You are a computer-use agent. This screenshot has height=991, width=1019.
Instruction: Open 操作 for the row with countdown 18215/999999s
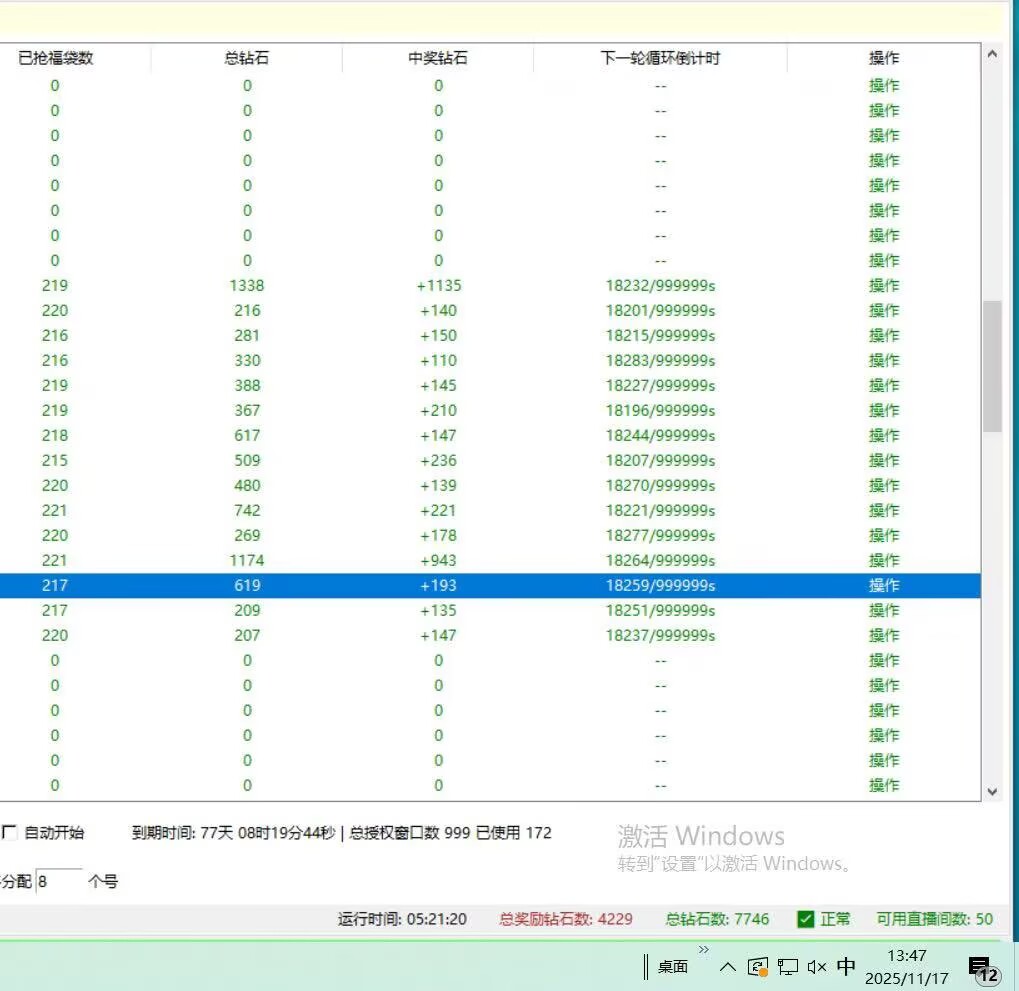tap(884, 335)
